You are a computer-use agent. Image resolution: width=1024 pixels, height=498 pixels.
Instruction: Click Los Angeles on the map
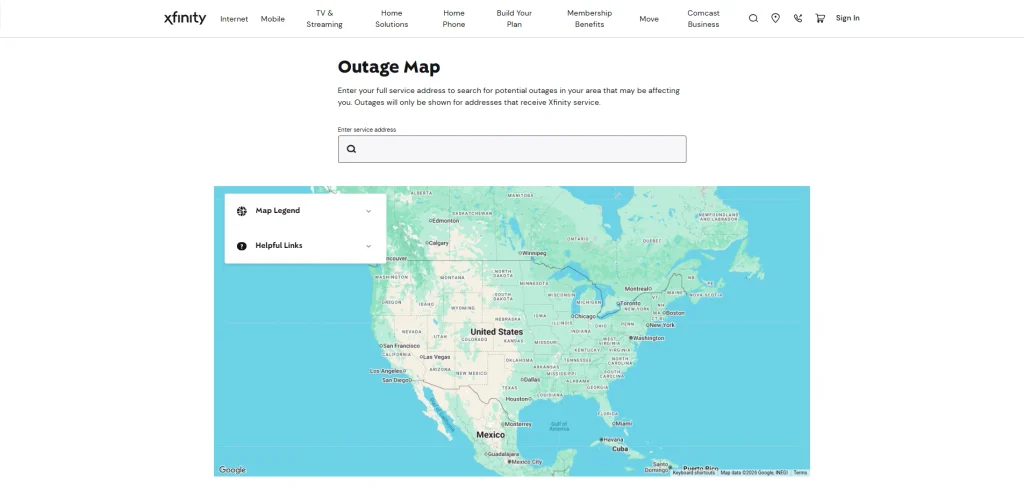point(387,371)
